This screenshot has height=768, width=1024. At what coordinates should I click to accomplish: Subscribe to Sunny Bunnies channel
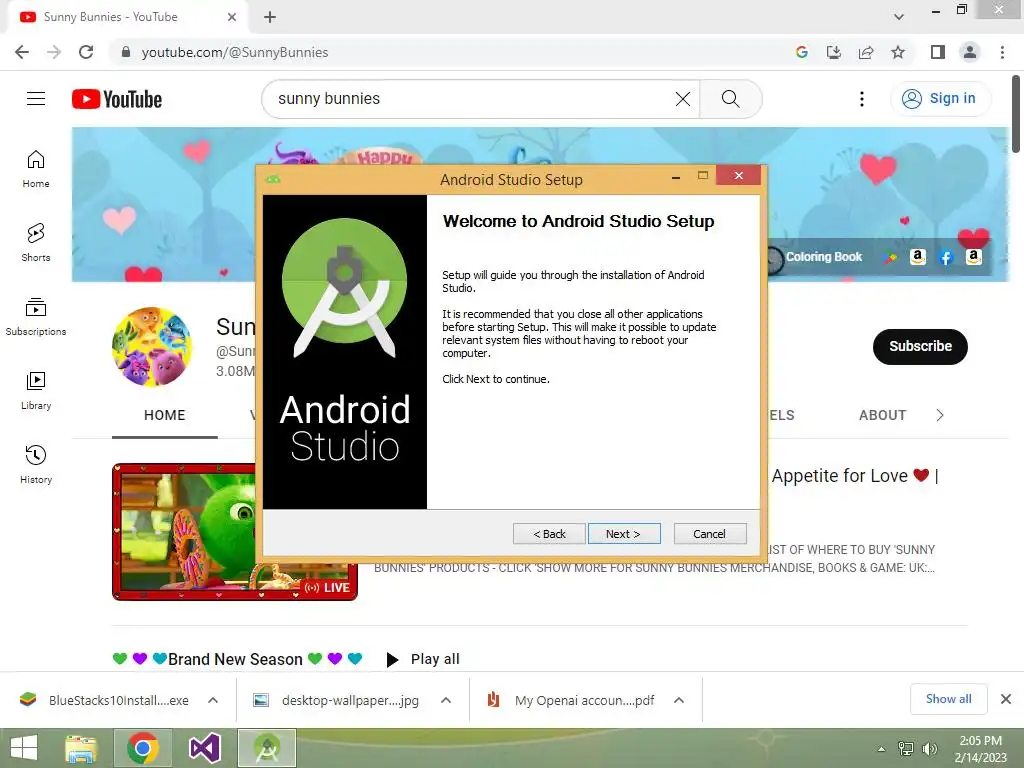point(920,346)
